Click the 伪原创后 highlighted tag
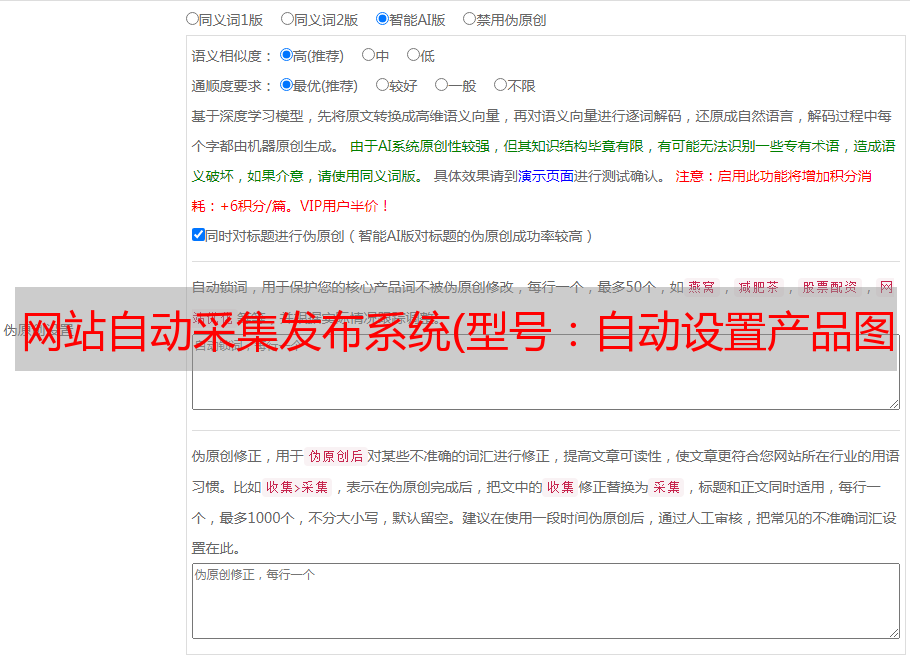This screenshot has width=911, height=658. pyautogui.click(x=336, y=456)
